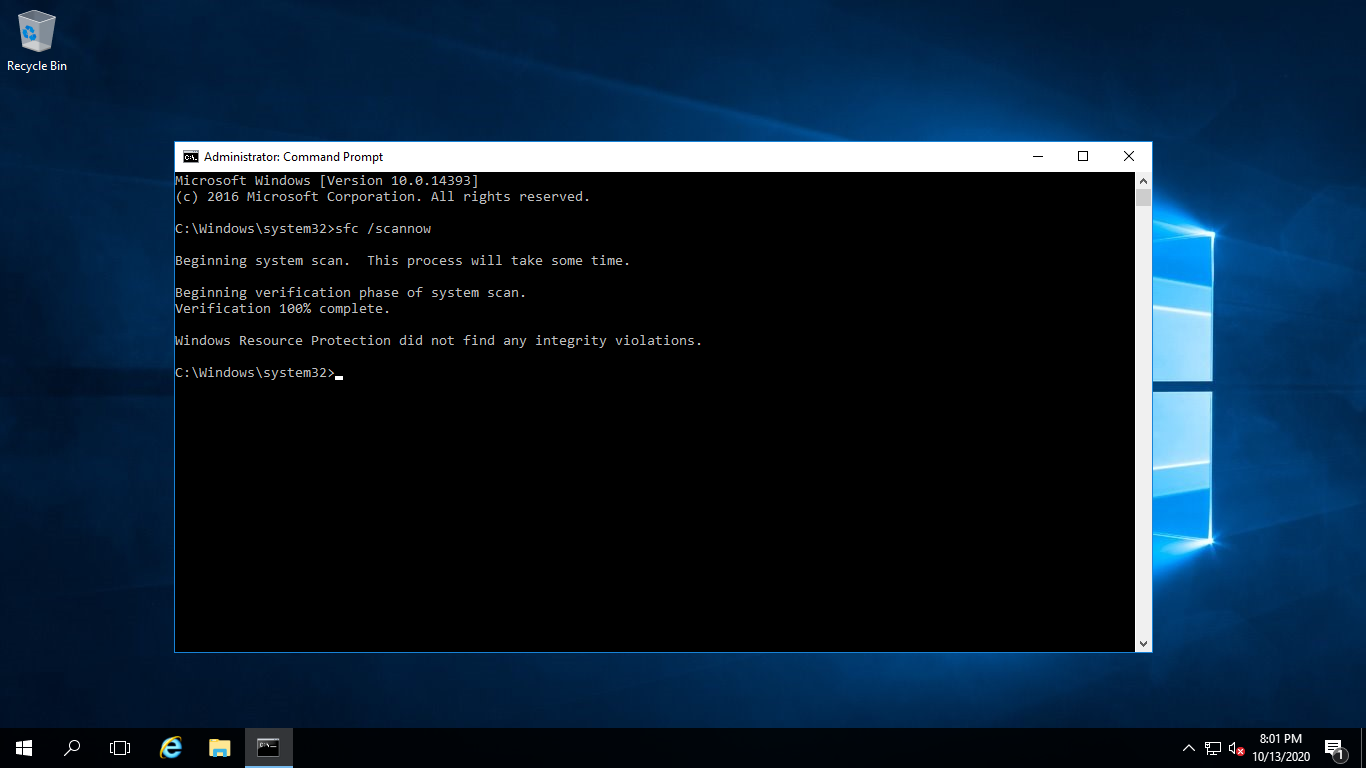Click the scrollbar up arrow in Command Prompt
Viewport: 1366px width, 768px height.
(1143, 180)
